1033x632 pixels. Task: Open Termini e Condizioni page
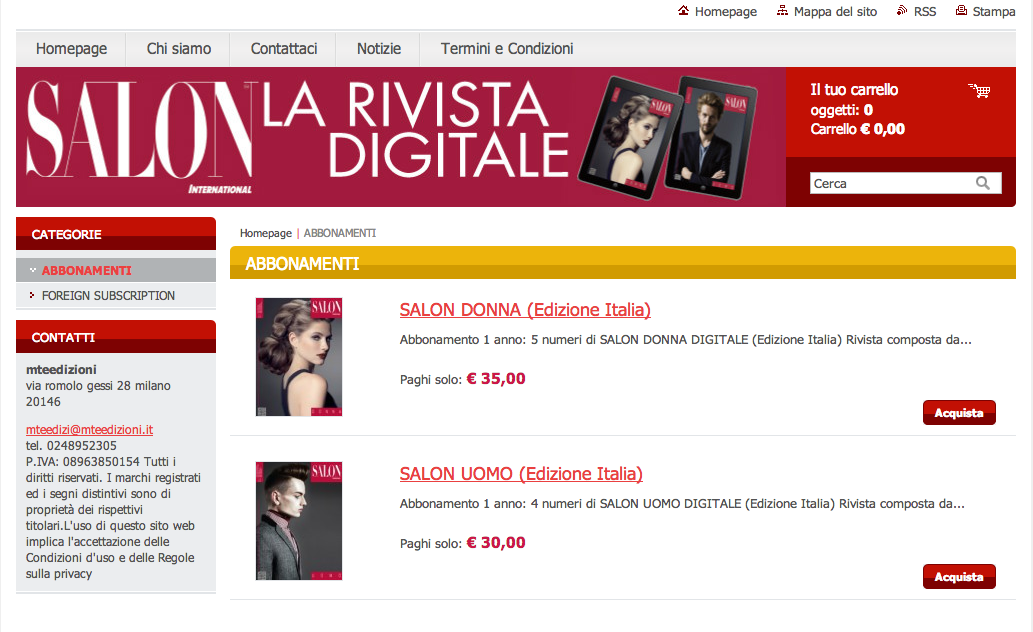tap(507, 49)
